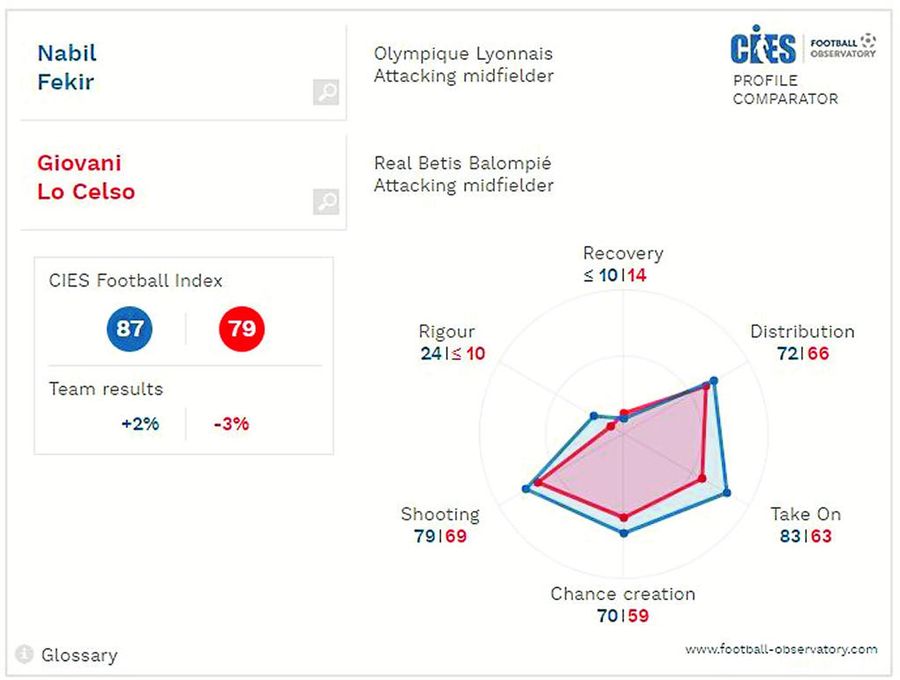Screen dimensions: 900x680
Task: Click the Team results +2% value
Action: pyautogui.click(x=140, y=424)
